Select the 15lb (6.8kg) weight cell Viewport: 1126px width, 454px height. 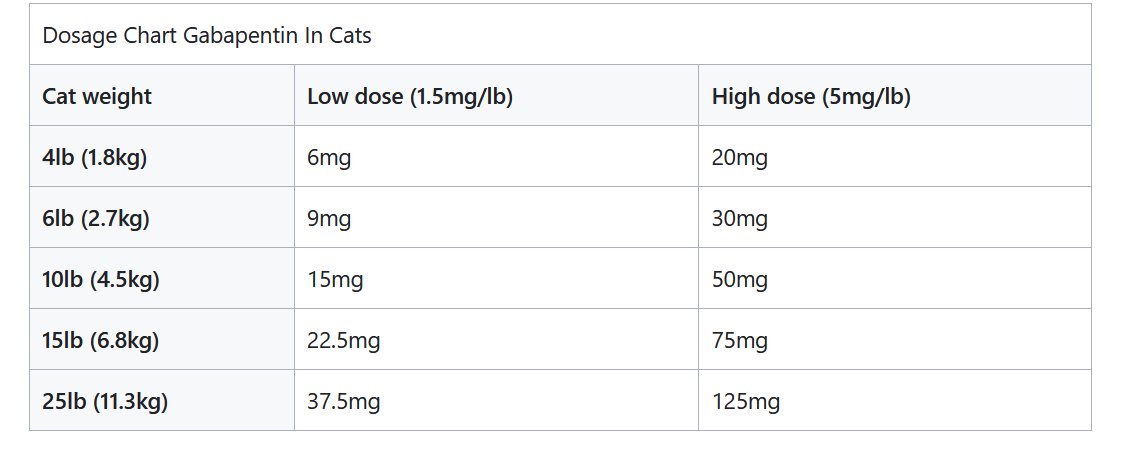coord(100,341)
